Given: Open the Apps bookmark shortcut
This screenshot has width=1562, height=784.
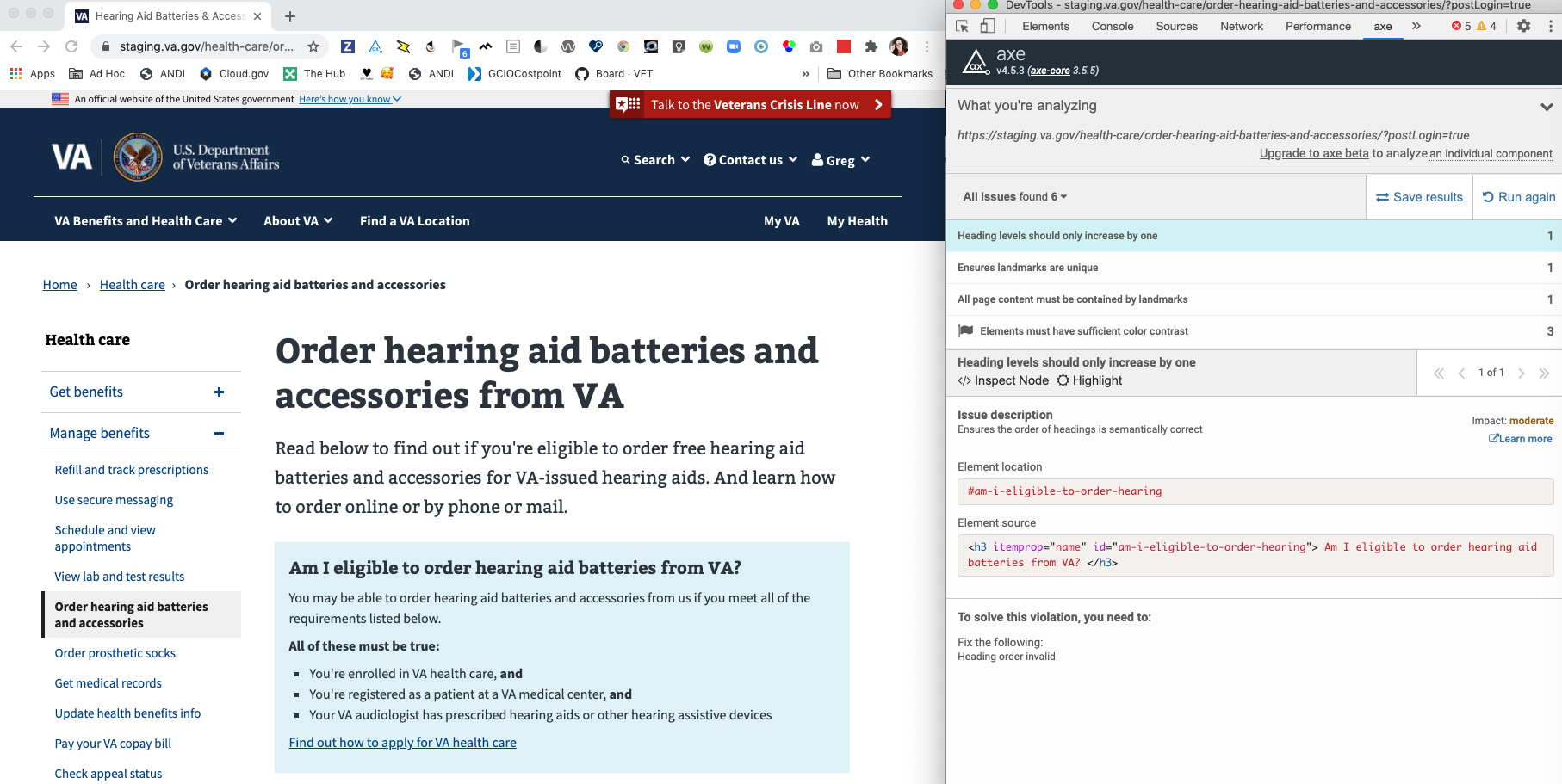Looking at the screenshot, I should coord(32,74).
